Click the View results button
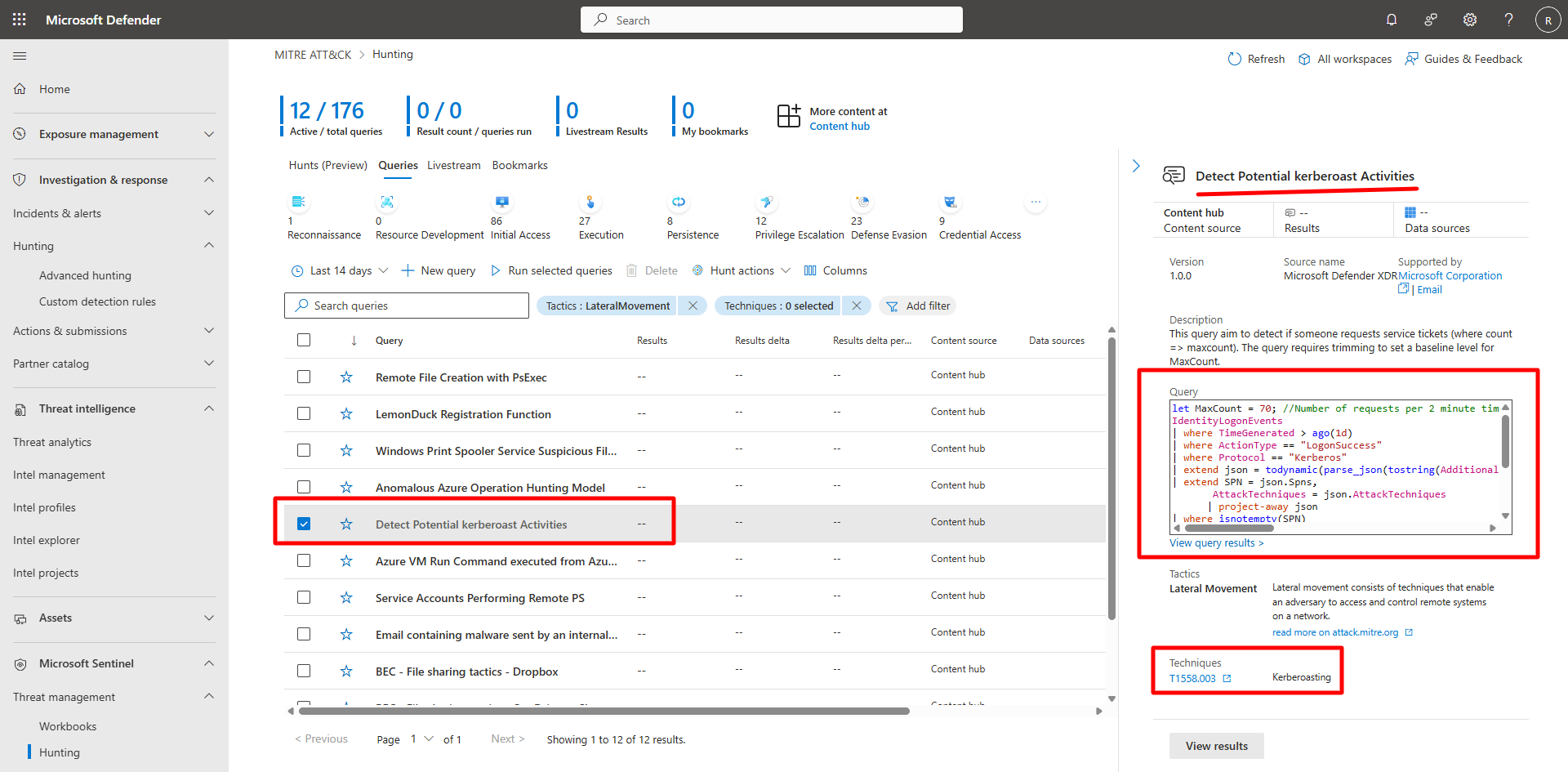 click(x=1217, y=746)
